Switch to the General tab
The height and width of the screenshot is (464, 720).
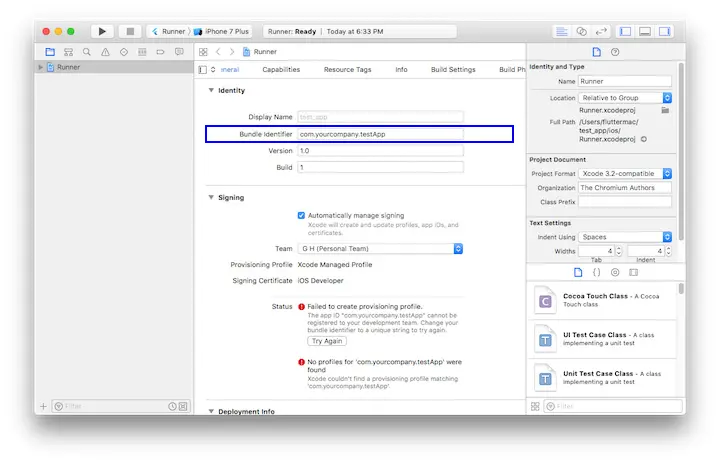(x=230, y=70)
